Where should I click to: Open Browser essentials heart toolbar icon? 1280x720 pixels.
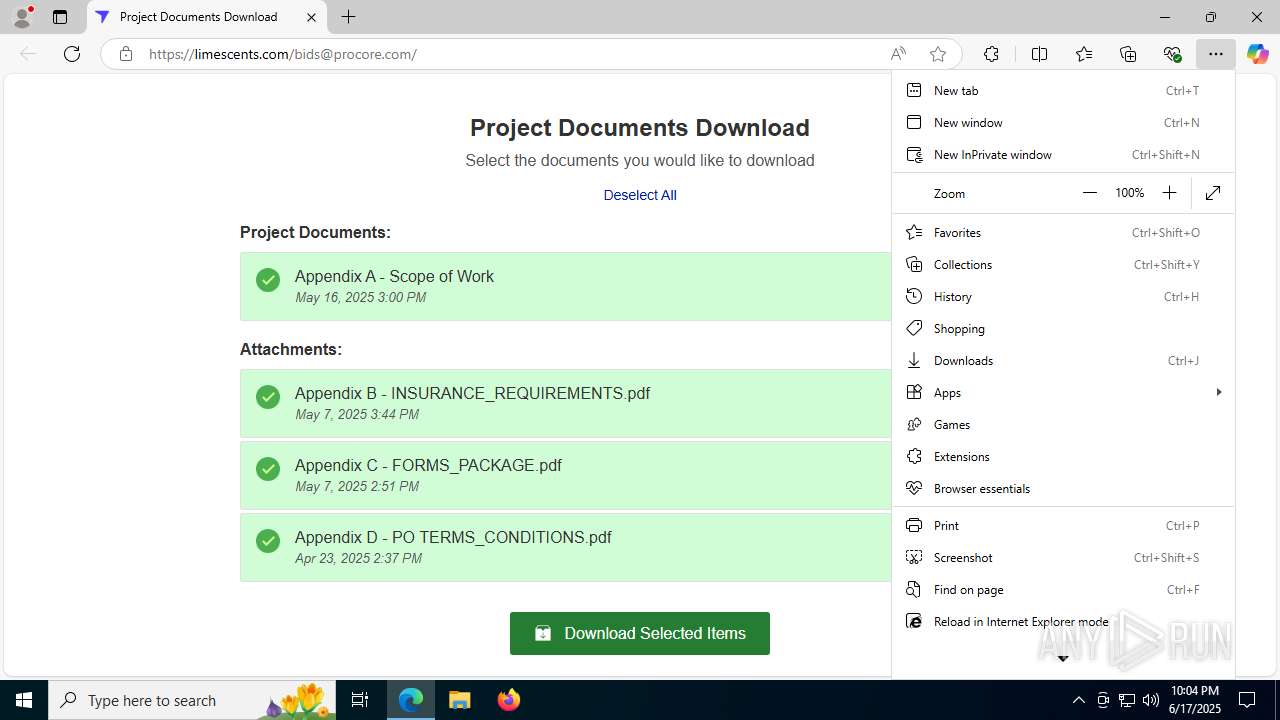[x=1172, y=54]
